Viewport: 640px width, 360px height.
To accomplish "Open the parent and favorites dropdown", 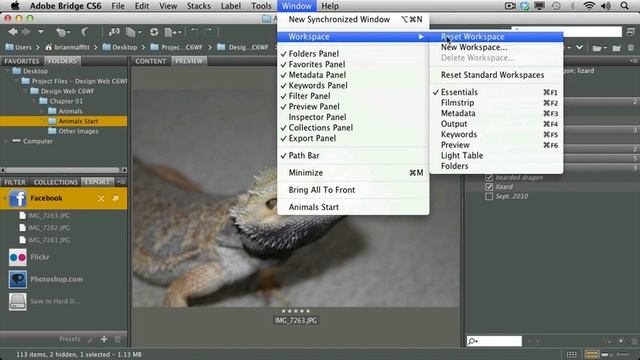I will pyautogui.click(x=41, y=32).
